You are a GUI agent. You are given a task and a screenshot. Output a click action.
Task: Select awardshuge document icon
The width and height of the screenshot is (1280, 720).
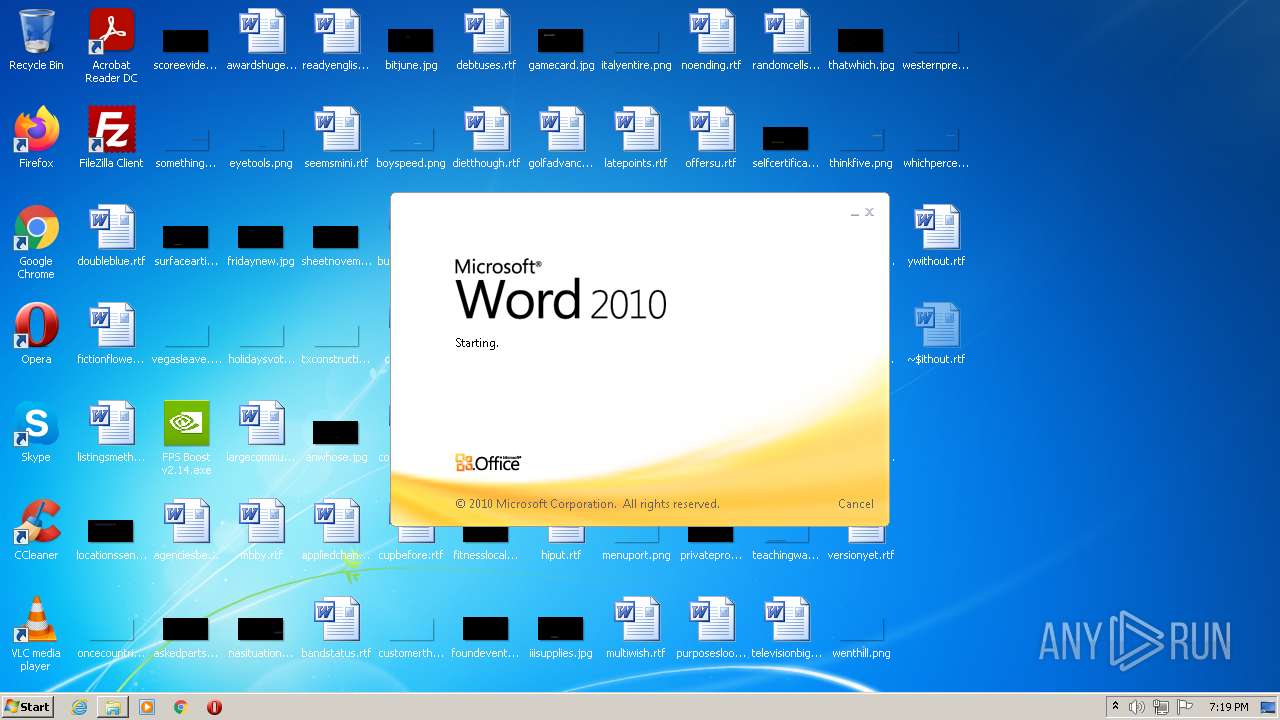[x=261, y=32]
